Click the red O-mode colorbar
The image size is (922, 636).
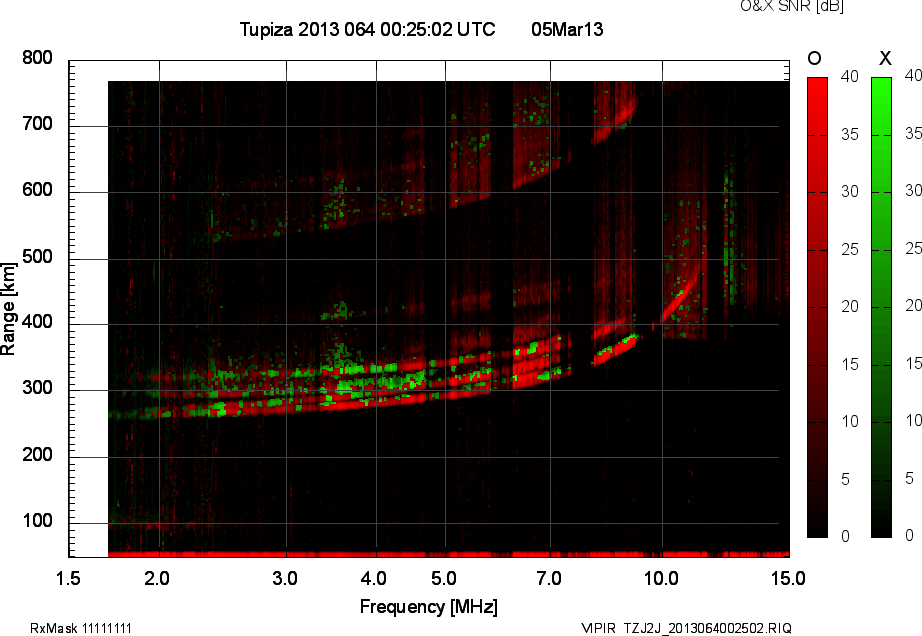[817, 307]
